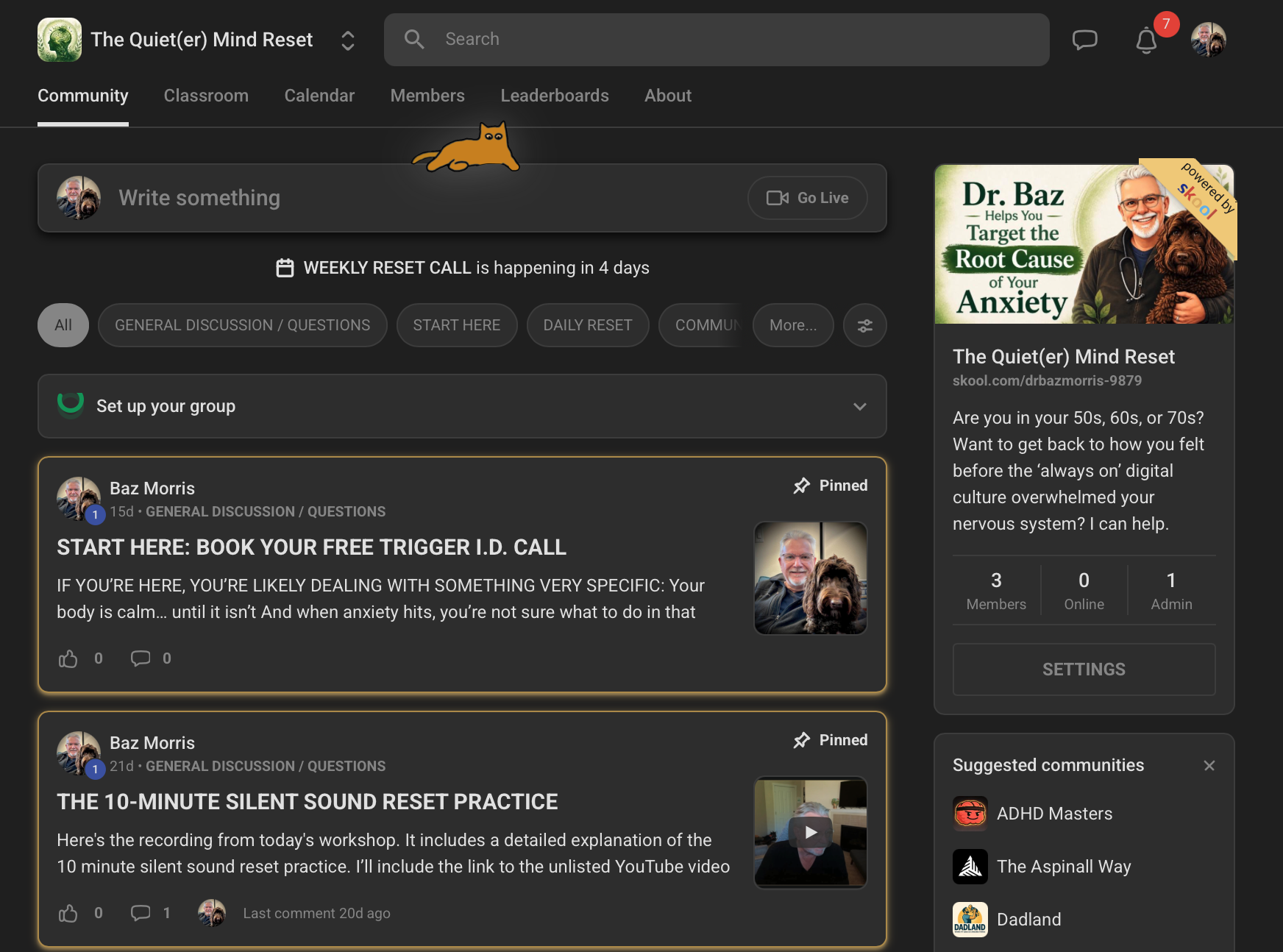Open the Classroom tab
The image size is (1283, 952).
click(206, 96)
